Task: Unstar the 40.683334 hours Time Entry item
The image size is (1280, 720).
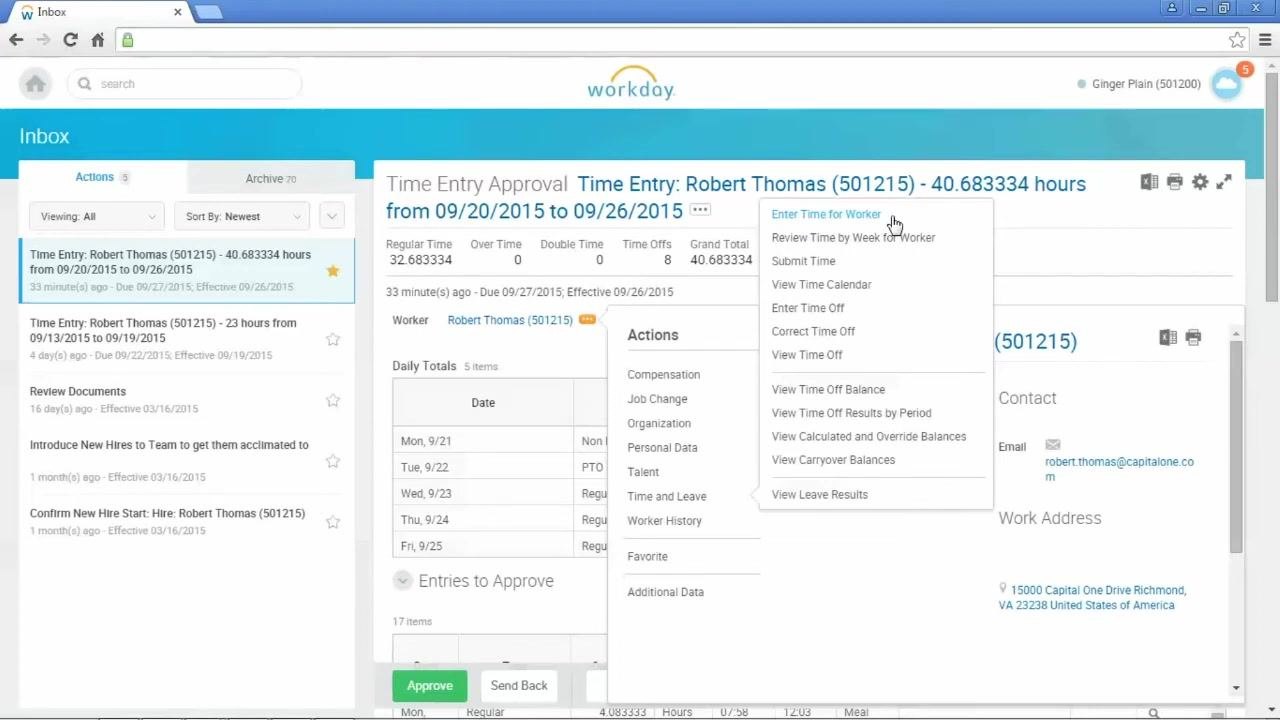Action: (x=333, y=270)
